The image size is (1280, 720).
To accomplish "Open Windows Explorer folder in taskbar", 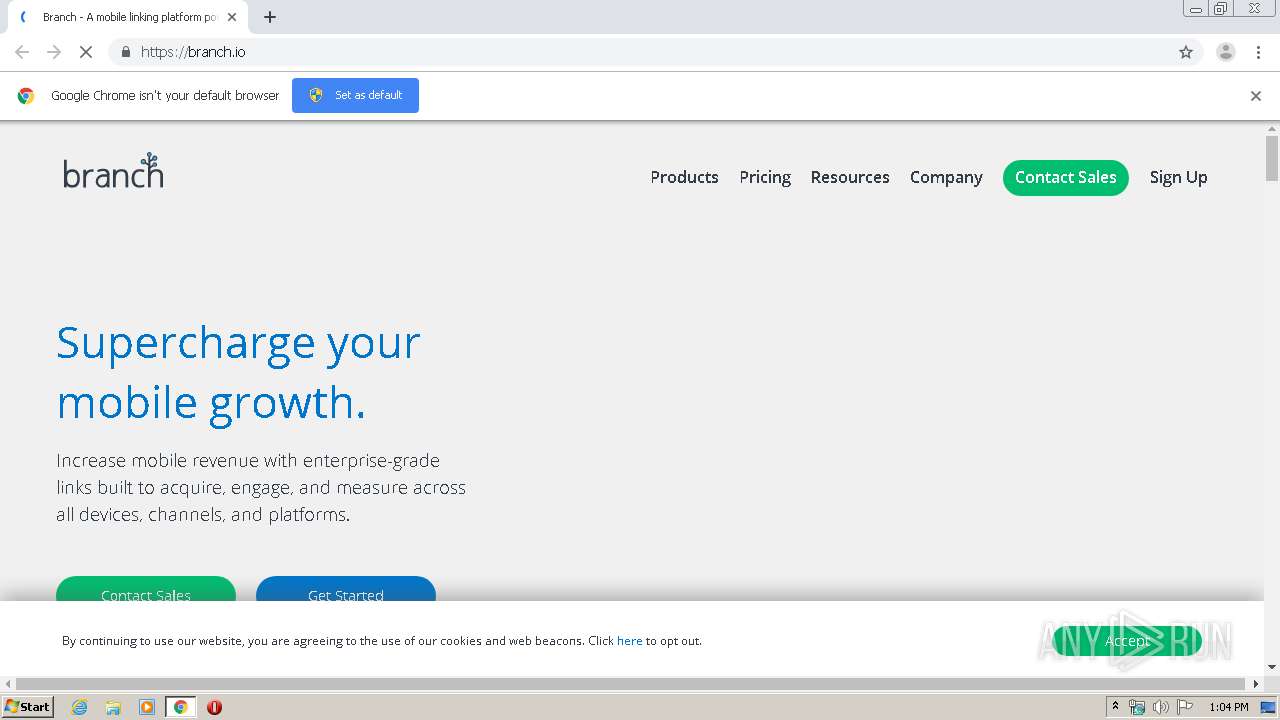I will [x=113, y=707].
